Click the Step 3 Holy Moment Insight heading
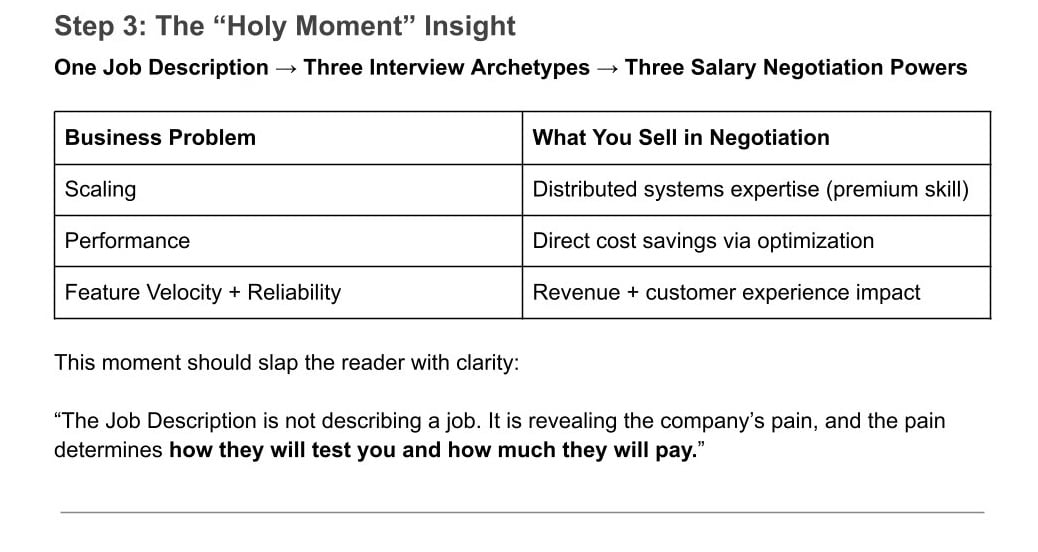 point(285,26)
